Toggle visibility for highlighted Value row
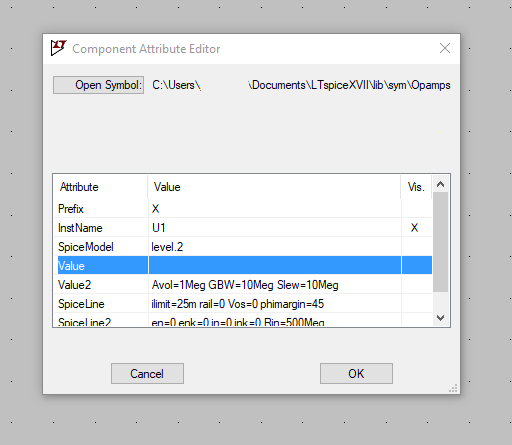The image size is (512, 445). [x=417, y=265]
